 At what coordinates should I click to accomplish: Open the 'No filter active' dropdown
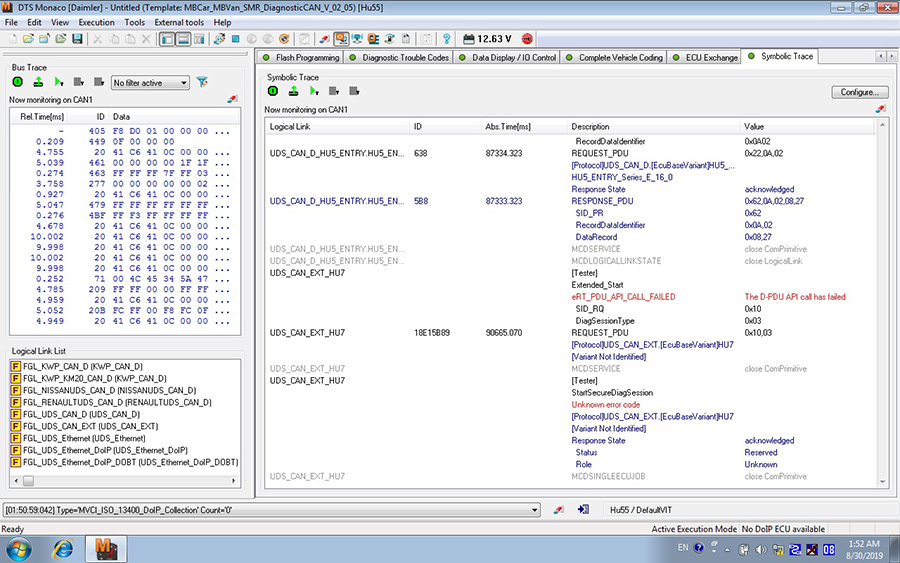pos(150,83)
